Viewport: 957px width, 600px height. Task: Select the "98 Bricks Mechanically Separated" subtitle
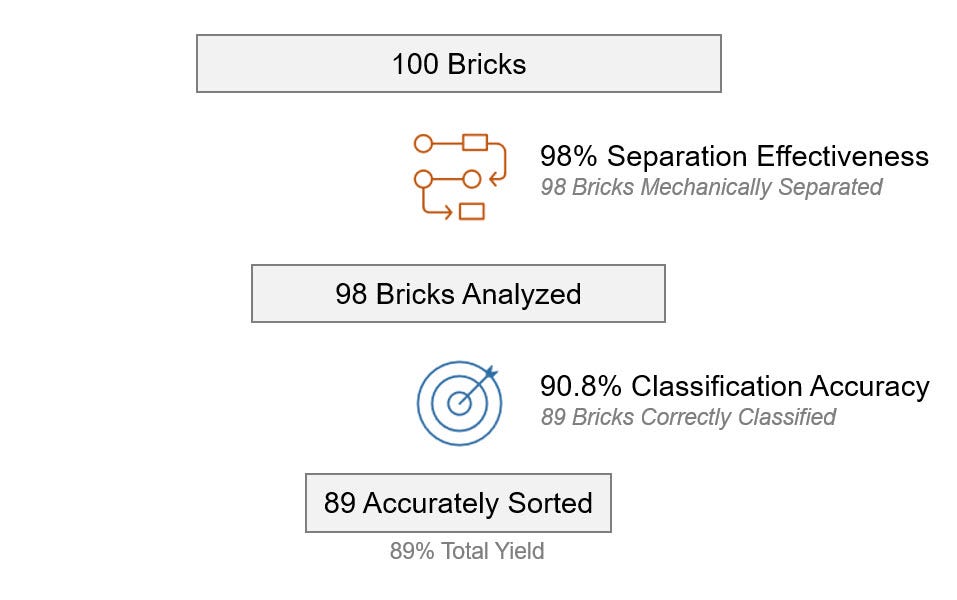pyautogui.click(x=711, y=187)
